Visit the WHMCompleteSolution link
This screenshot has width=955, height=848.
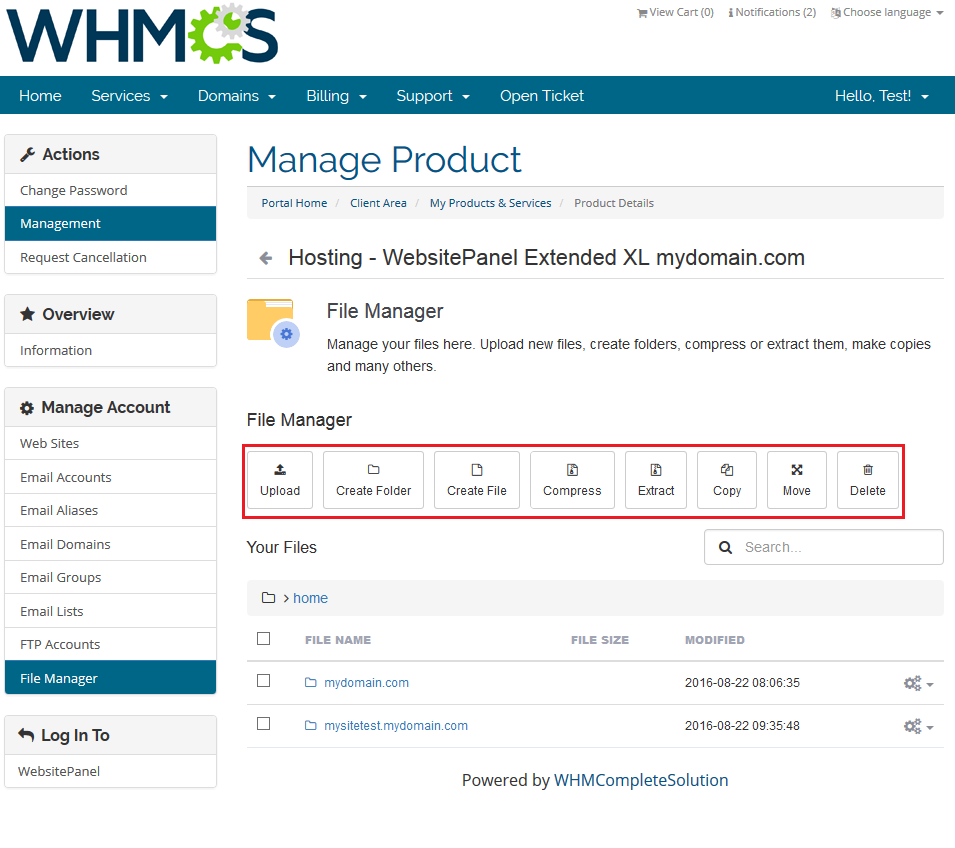click(641, 780)
